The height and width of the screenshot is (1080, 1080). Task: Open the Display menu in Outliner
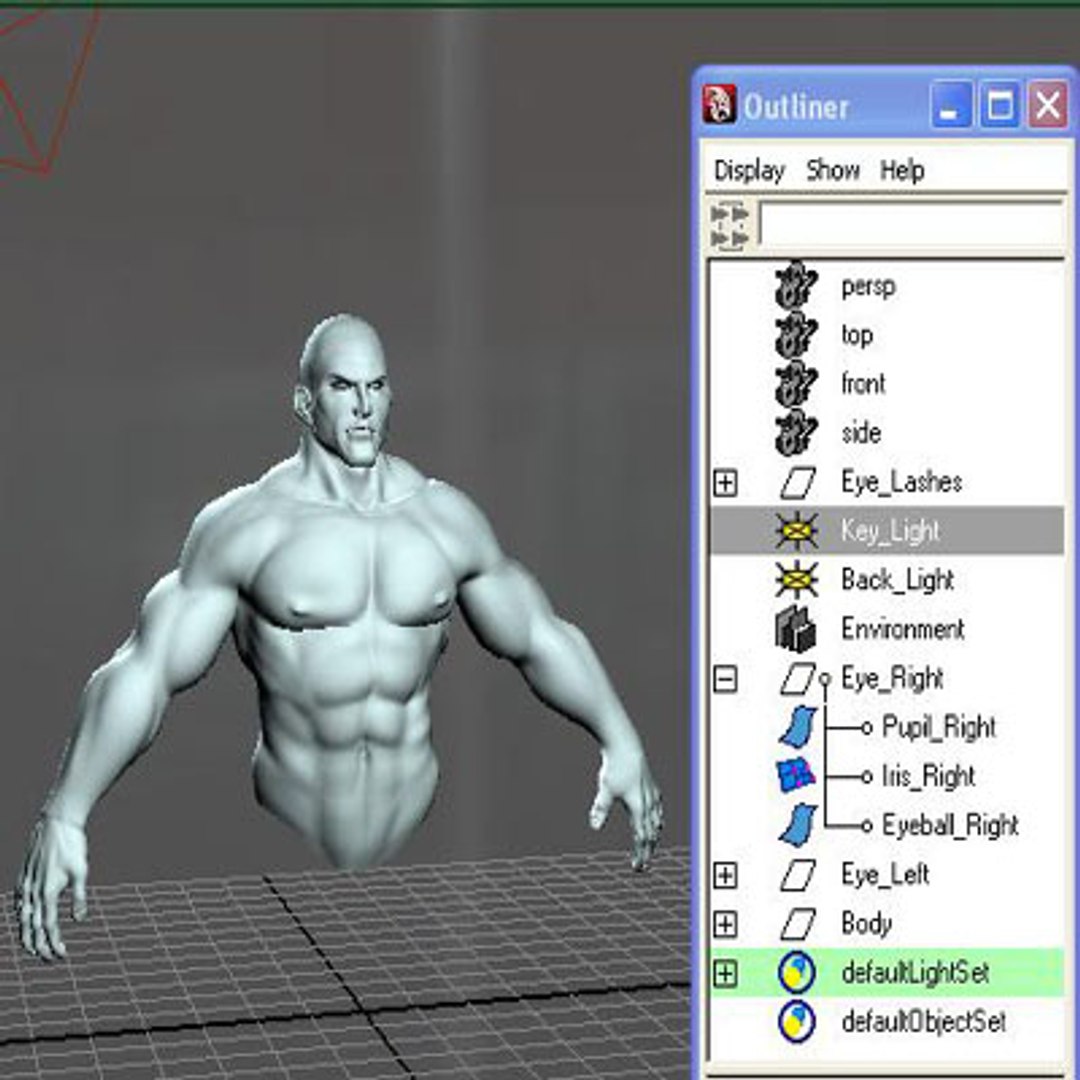[749, 170]
